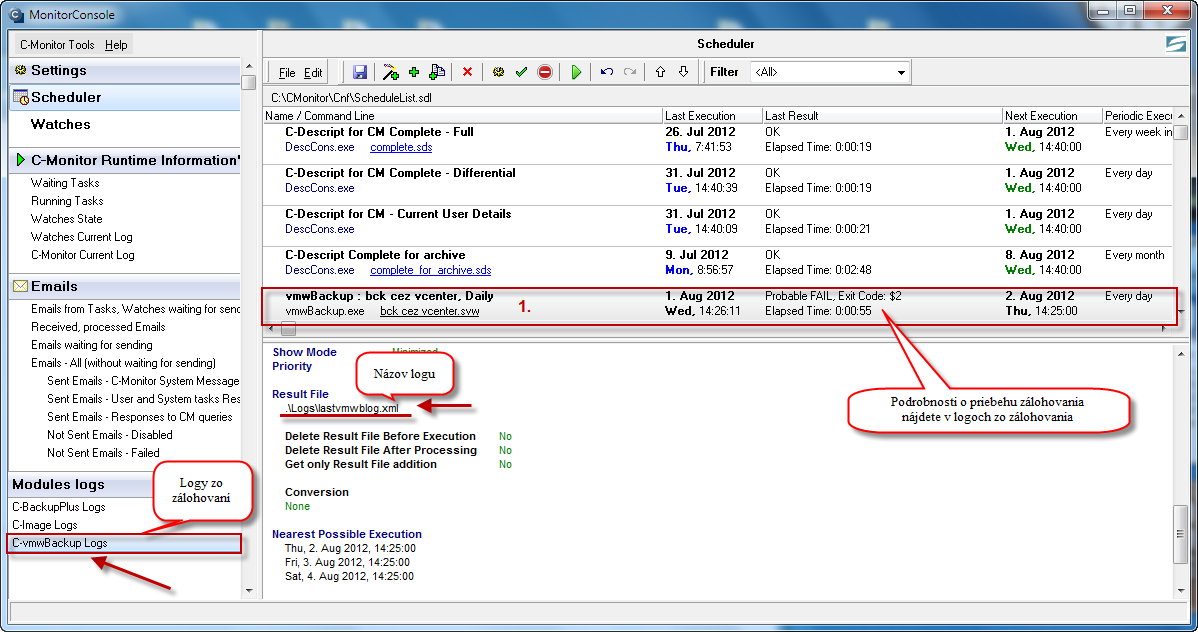Open Sent Emails - User and System tasks
Image resolution: width=1198 pixels, height=632 pixels.
pyautogui.click(x=143, y=399)
